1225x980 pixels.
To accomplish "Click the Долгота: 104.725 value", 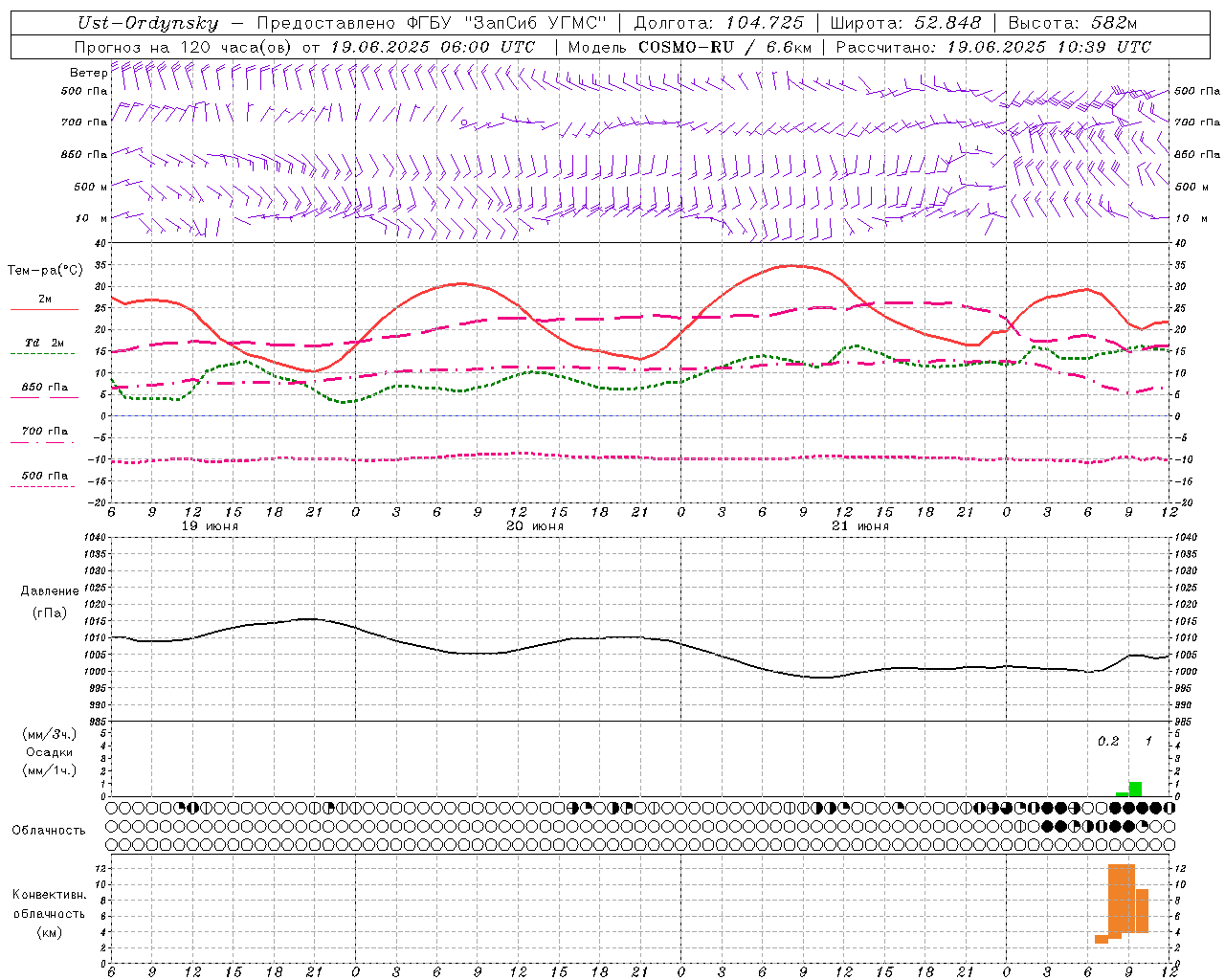I will tap(719, 24).
